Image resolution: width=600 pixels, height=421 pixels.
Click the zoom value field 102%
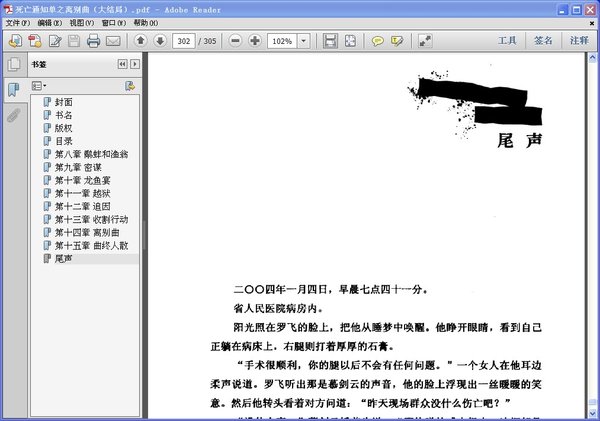282,41
